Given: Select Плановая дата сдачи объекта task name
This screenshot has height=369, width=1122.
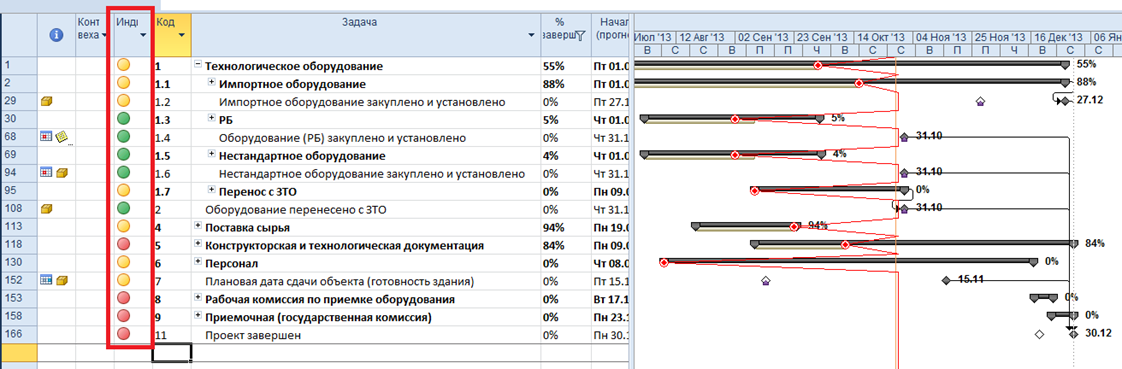Looking at the screenshot, I should pos(339,281).
